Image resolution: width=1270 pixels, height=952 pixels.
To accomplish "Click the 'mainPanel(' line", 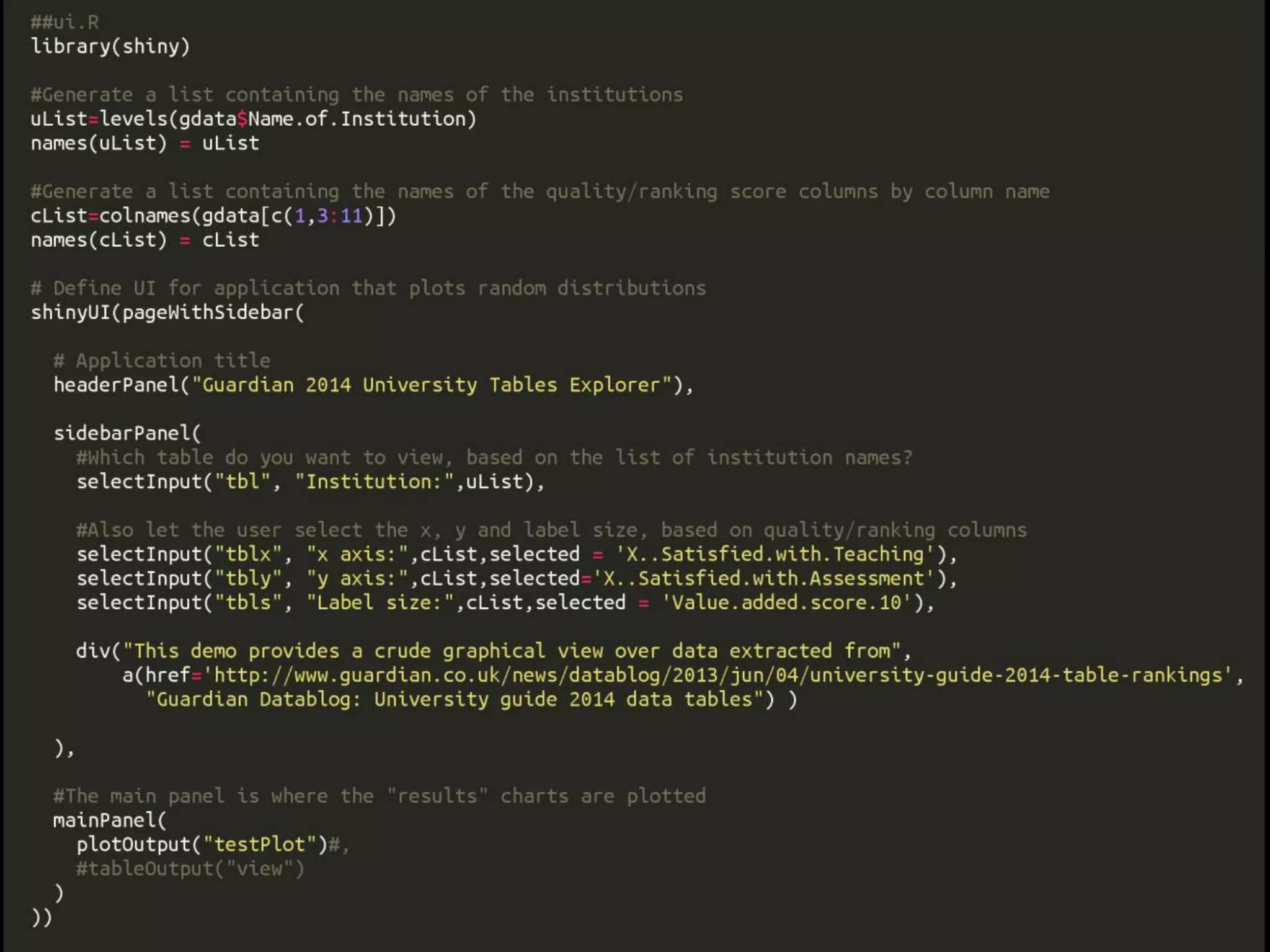I will [x=110, y=821].
